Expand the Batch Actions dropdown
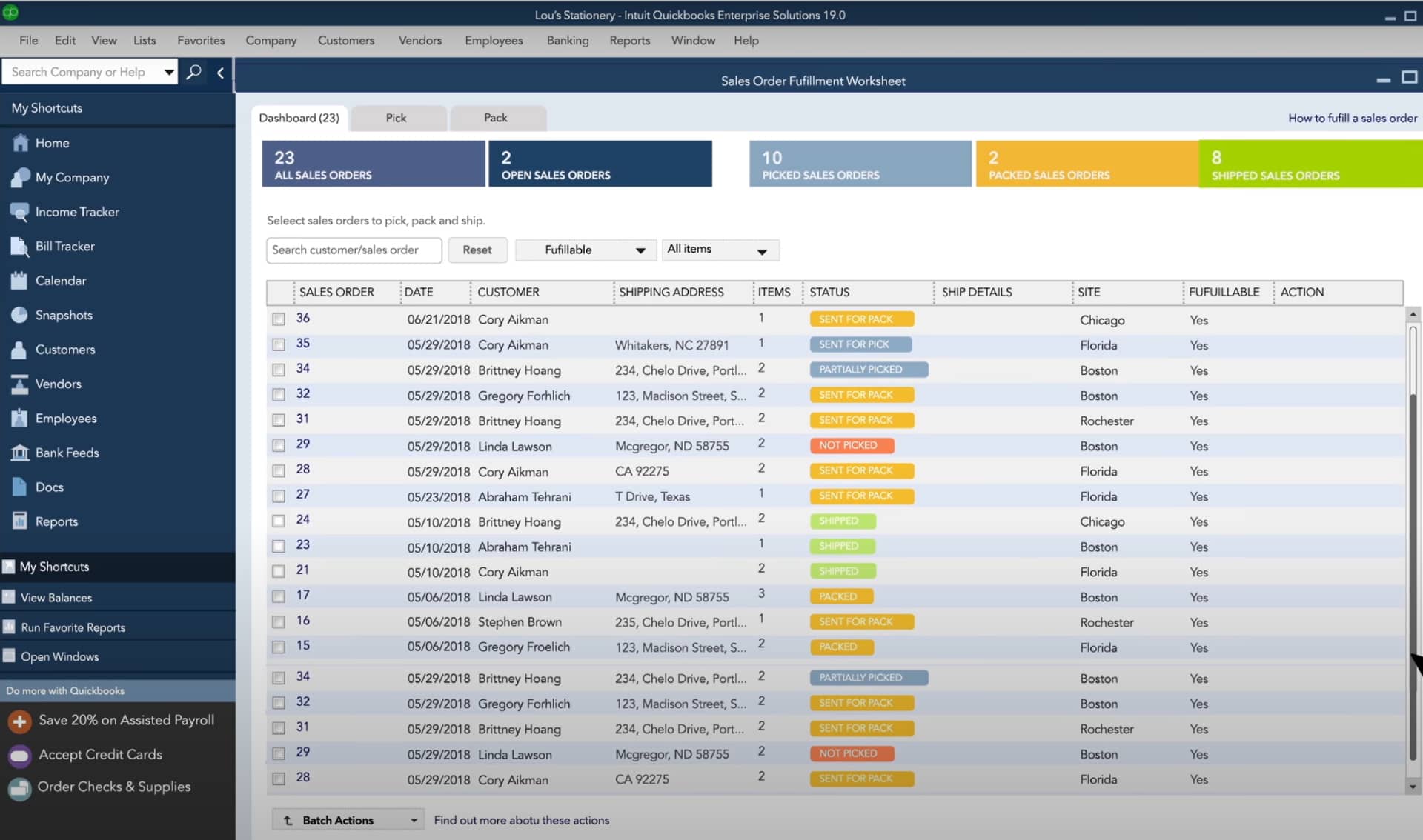 coord(348,820)
